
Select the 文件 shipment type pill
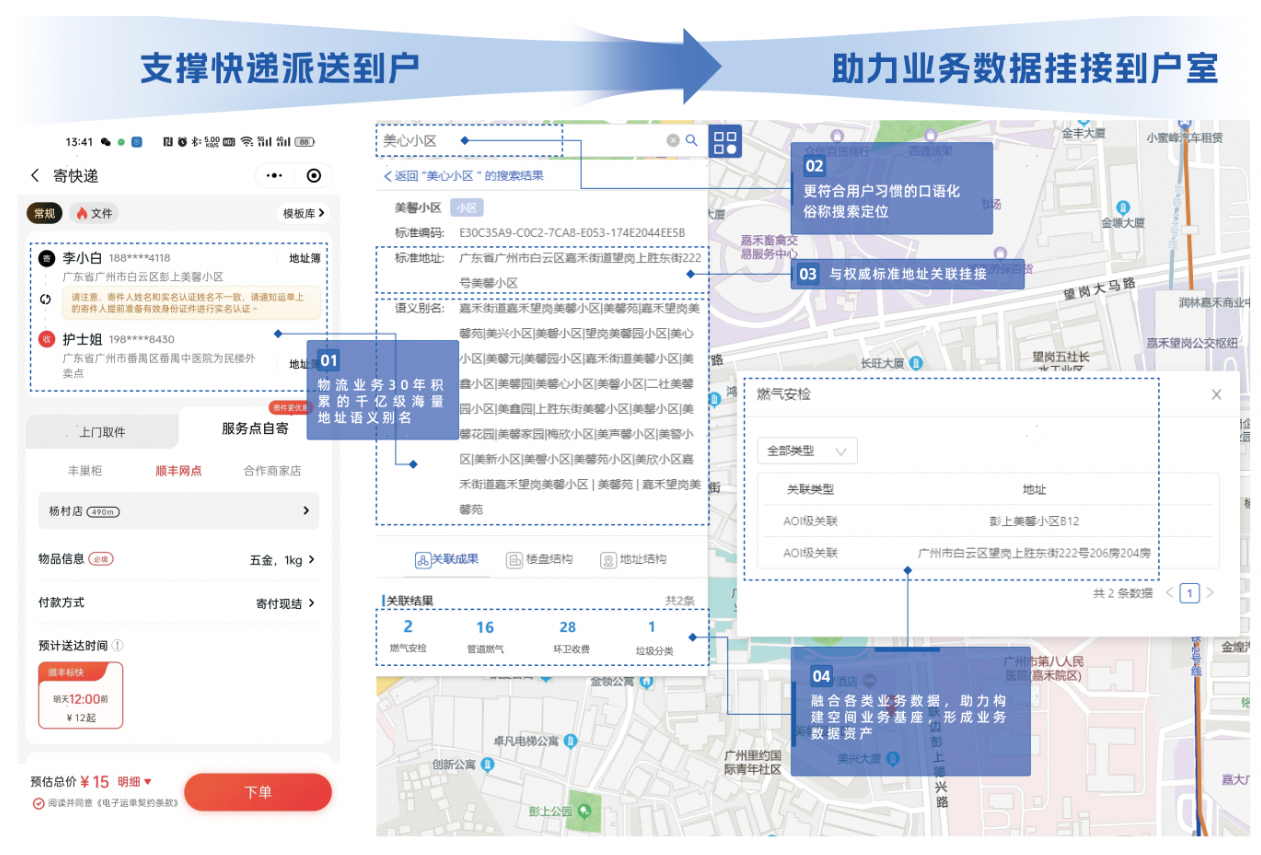tap(94, 213)
